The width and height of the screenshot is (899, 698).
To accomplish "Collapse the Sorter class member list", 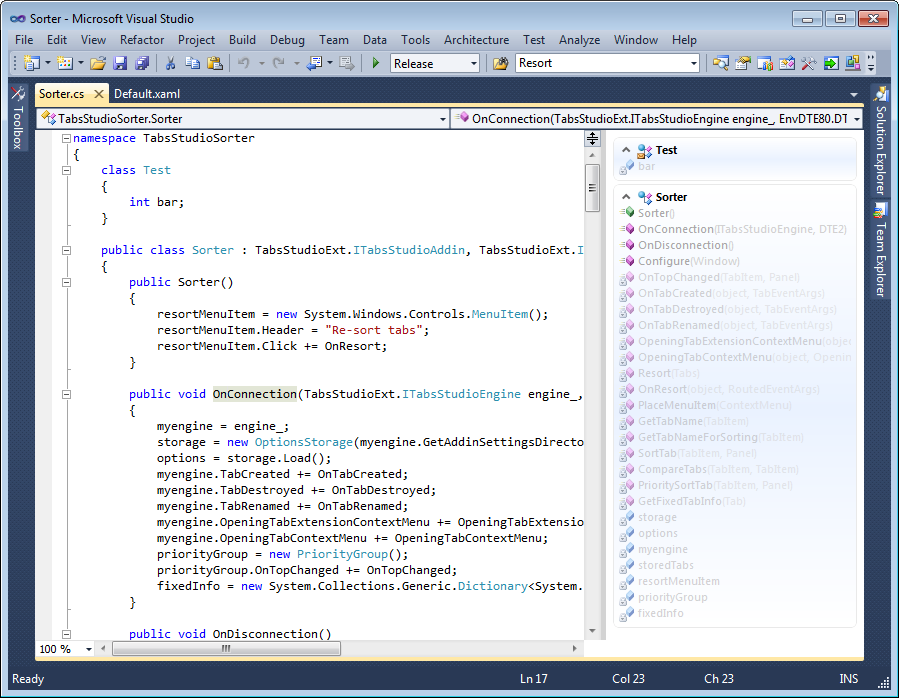I will pos(625,197).
